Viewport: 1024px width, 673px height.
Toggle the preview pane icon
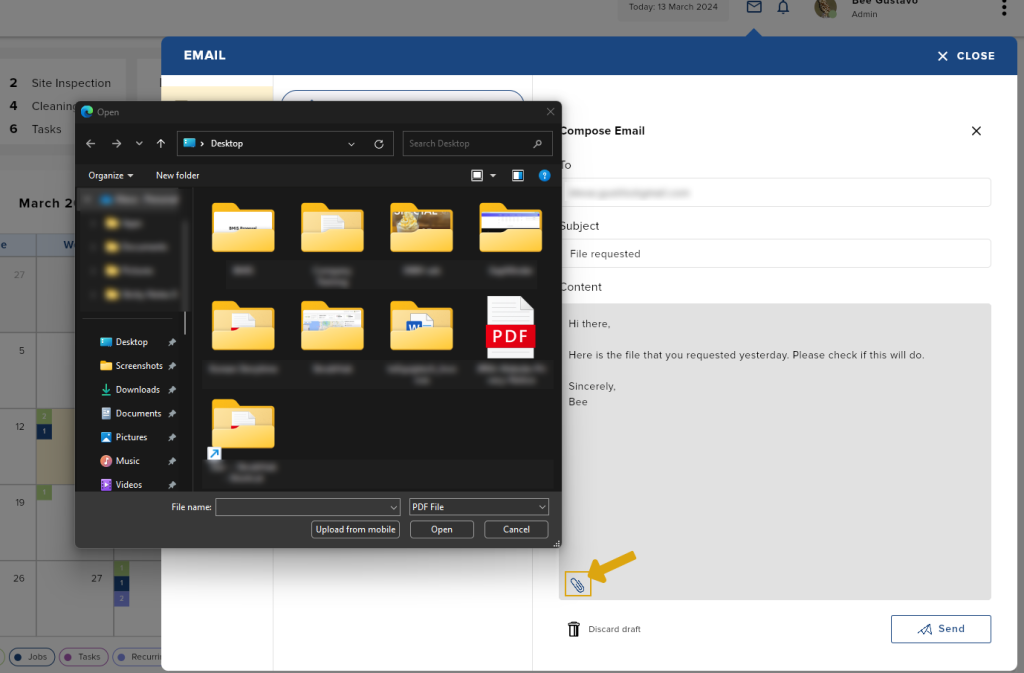pyautogui.click(x=518, y=176)
